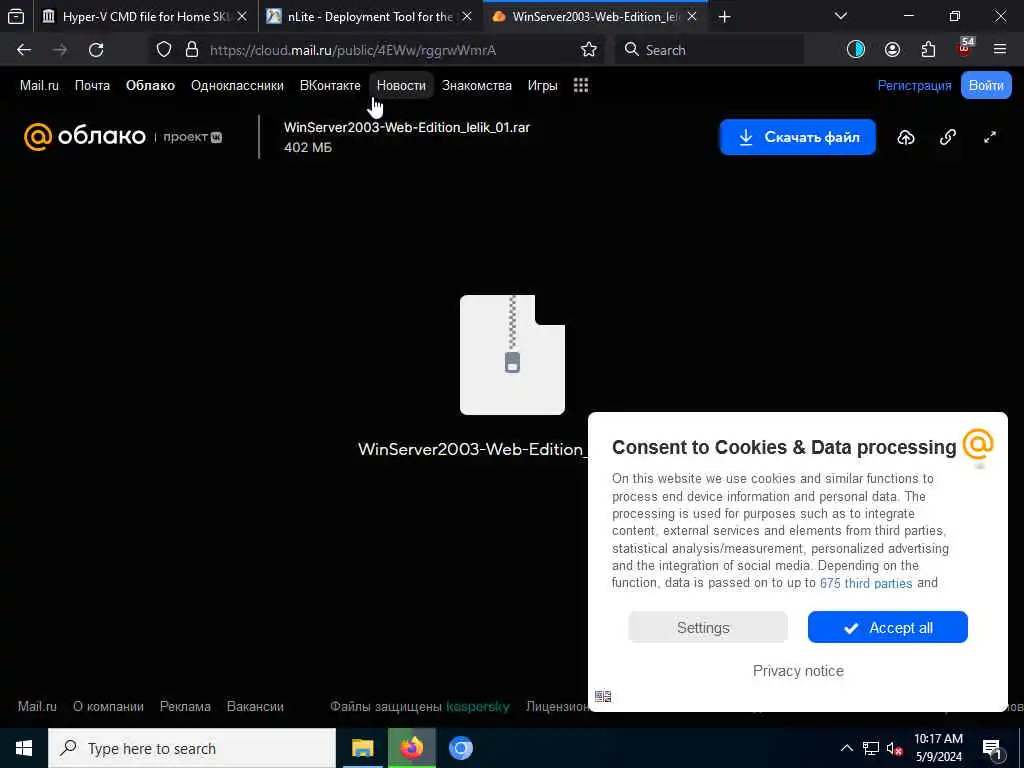The width and height of the screenshot is (1024, 768).
Task: Open Mail.ru in the top navigation
Action: pos(39,86)
